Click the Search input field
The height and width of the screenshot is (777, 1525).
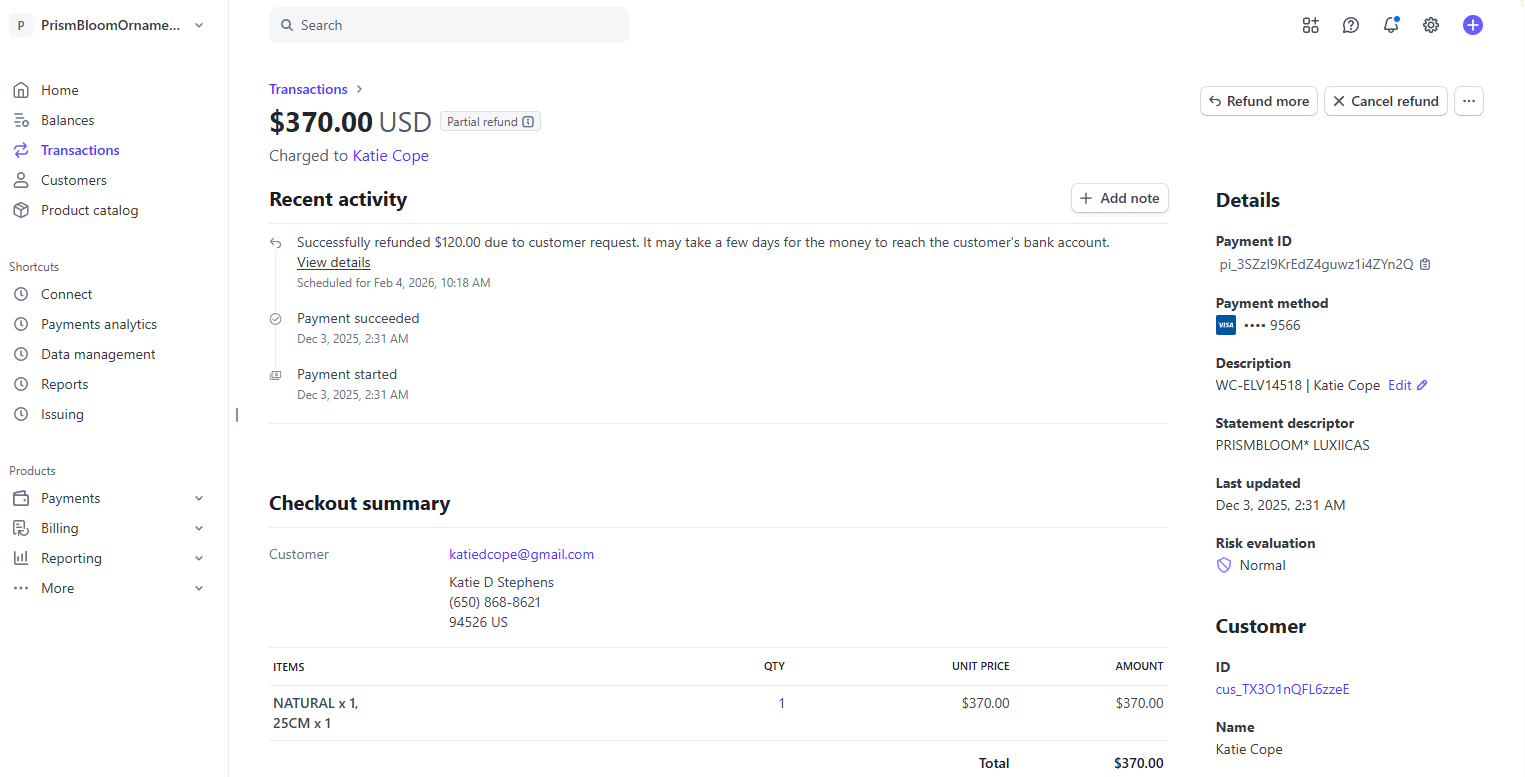pyautogui.click(x=448, y=25)
